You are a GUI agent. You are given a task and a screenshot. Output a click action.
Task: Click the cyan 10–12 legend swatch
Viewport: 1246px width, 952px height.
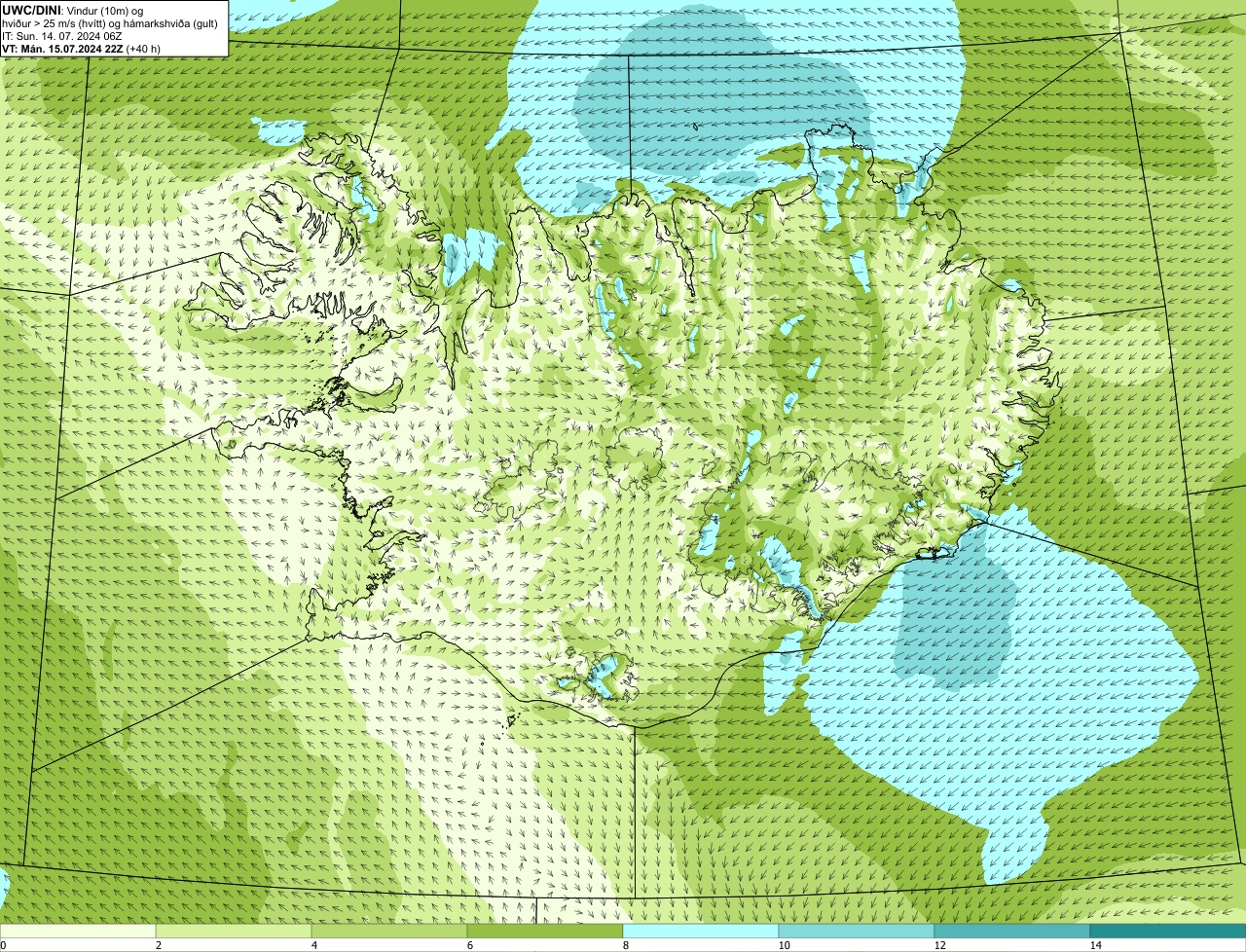[857, 931]
